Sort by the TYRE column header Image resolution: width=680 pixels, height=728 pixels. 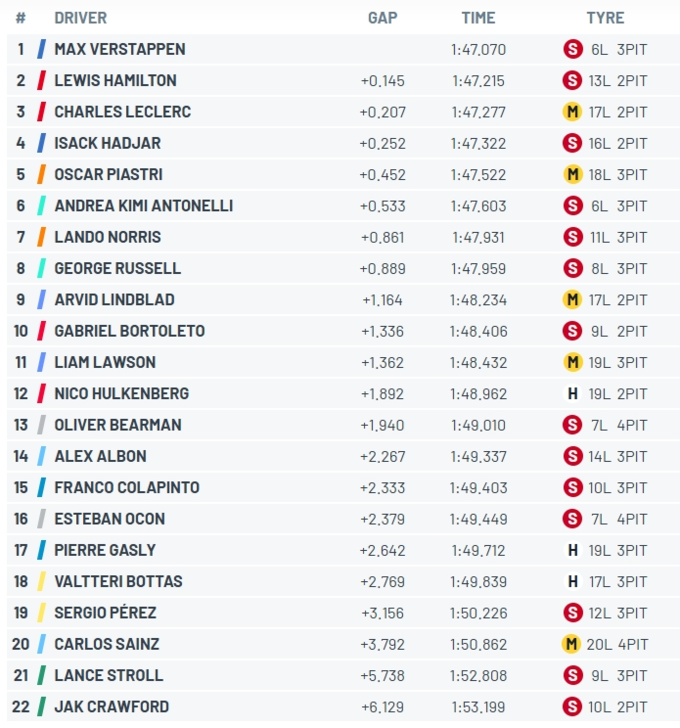605,18
